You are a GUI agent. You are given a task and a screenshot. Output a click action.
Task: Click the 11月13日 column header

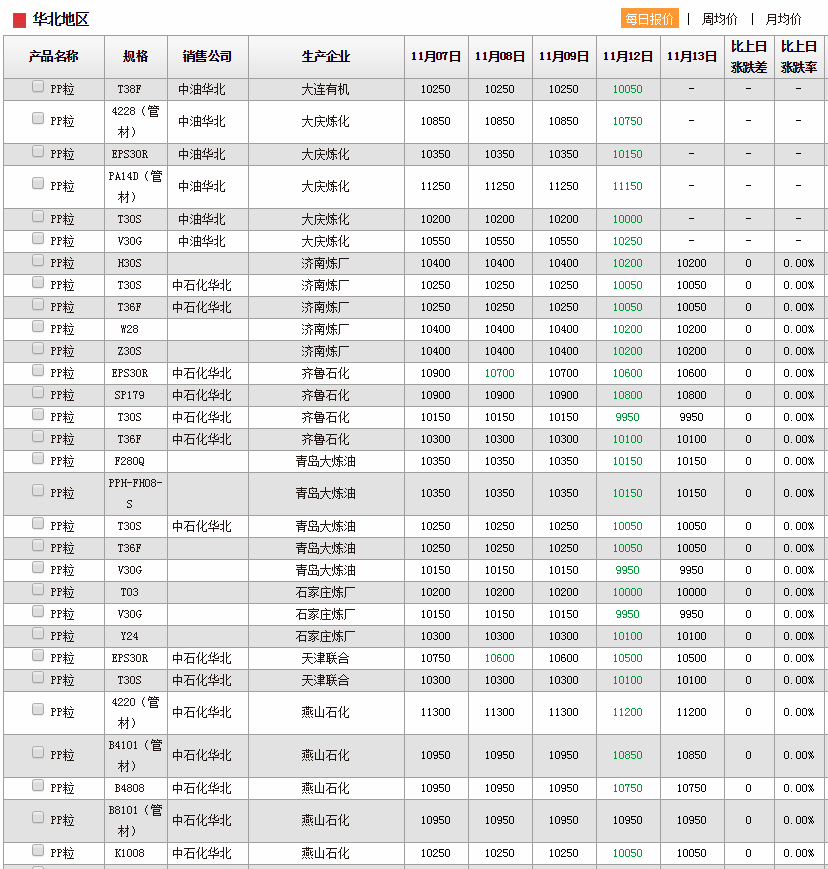692,57
